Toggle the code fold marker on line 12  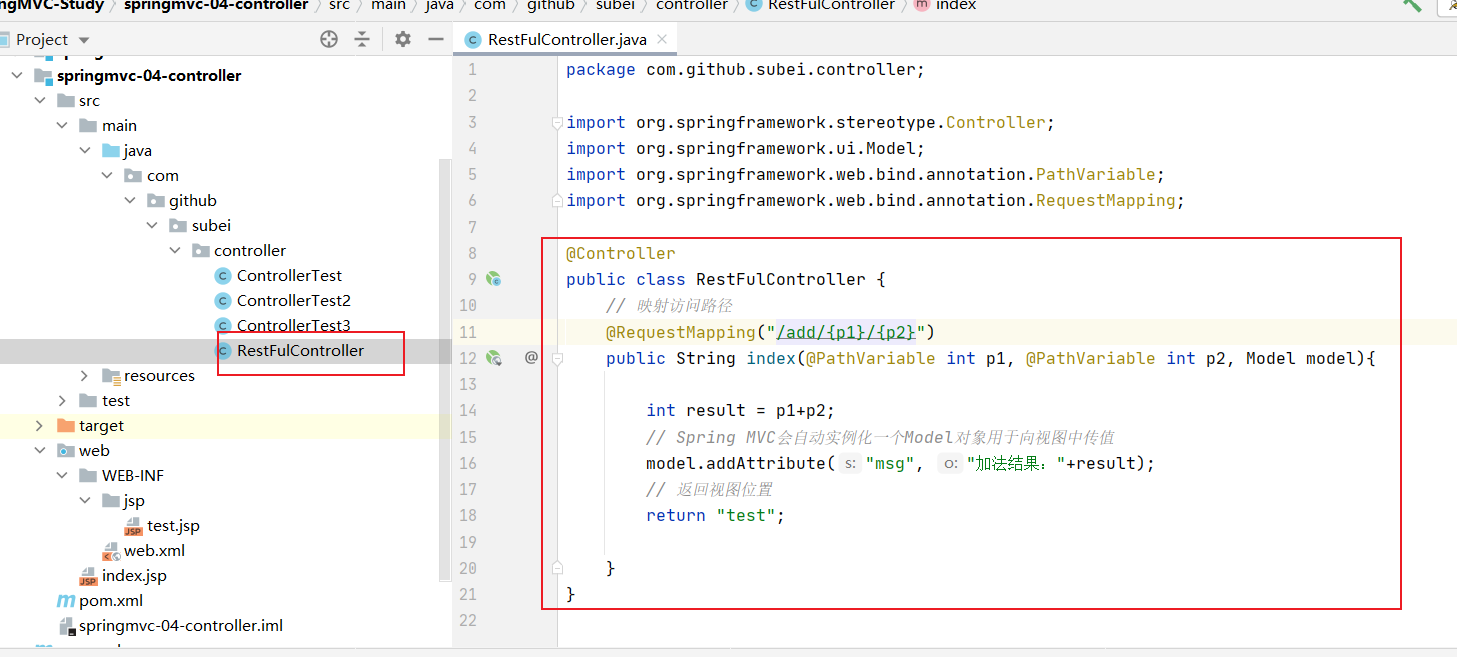(558, 358)
